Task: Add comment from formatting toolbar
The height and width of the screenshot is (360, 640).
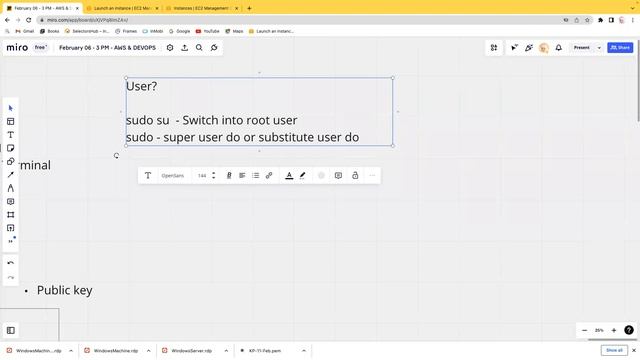Action: click(338, 176)
